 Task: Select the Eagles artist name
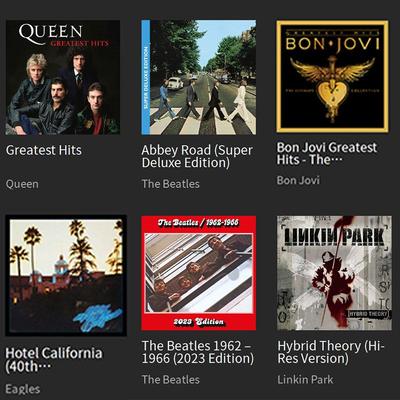(23, 389)
